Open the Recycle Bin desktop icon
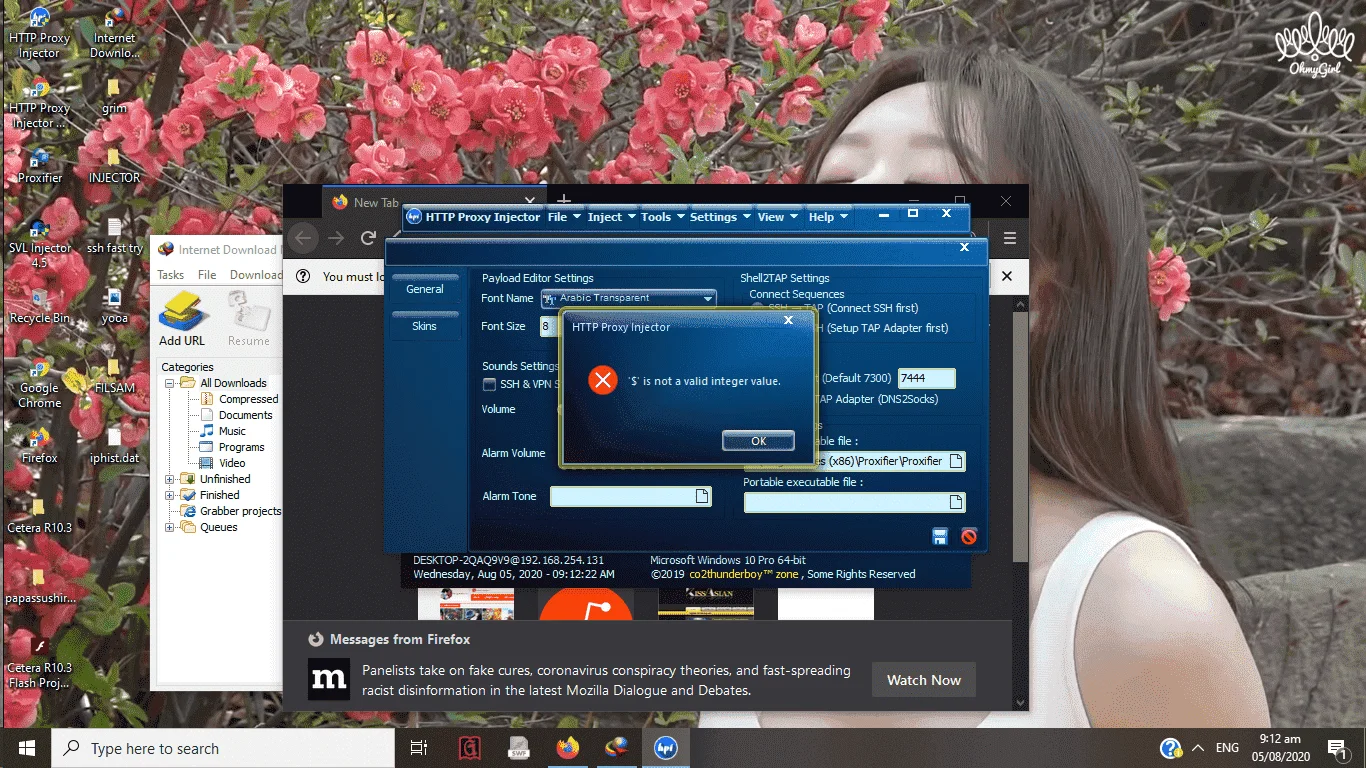This screenshot has width=1366, height=768. [x=40, y=305]
